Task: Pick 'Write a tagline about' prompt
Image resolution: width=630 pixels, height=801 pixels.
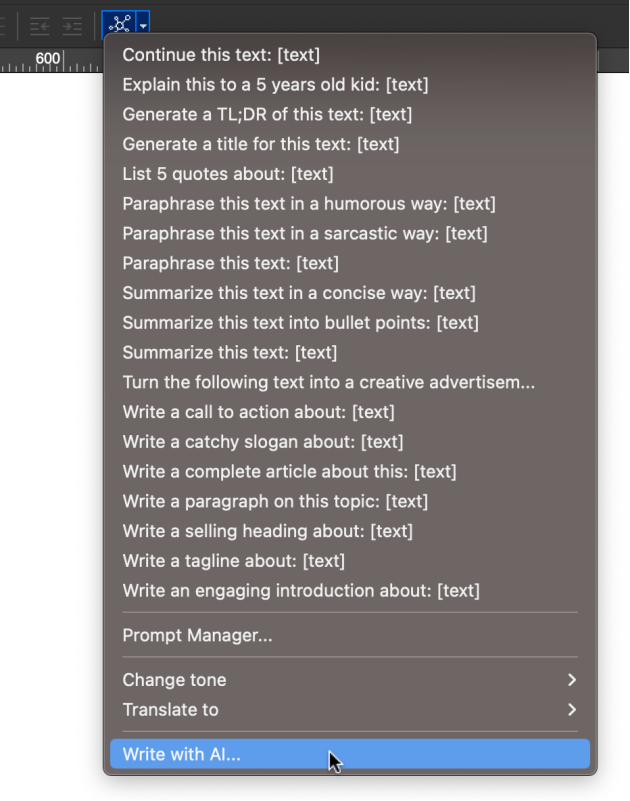Action: pyautogui.click(x=234, y=561)
